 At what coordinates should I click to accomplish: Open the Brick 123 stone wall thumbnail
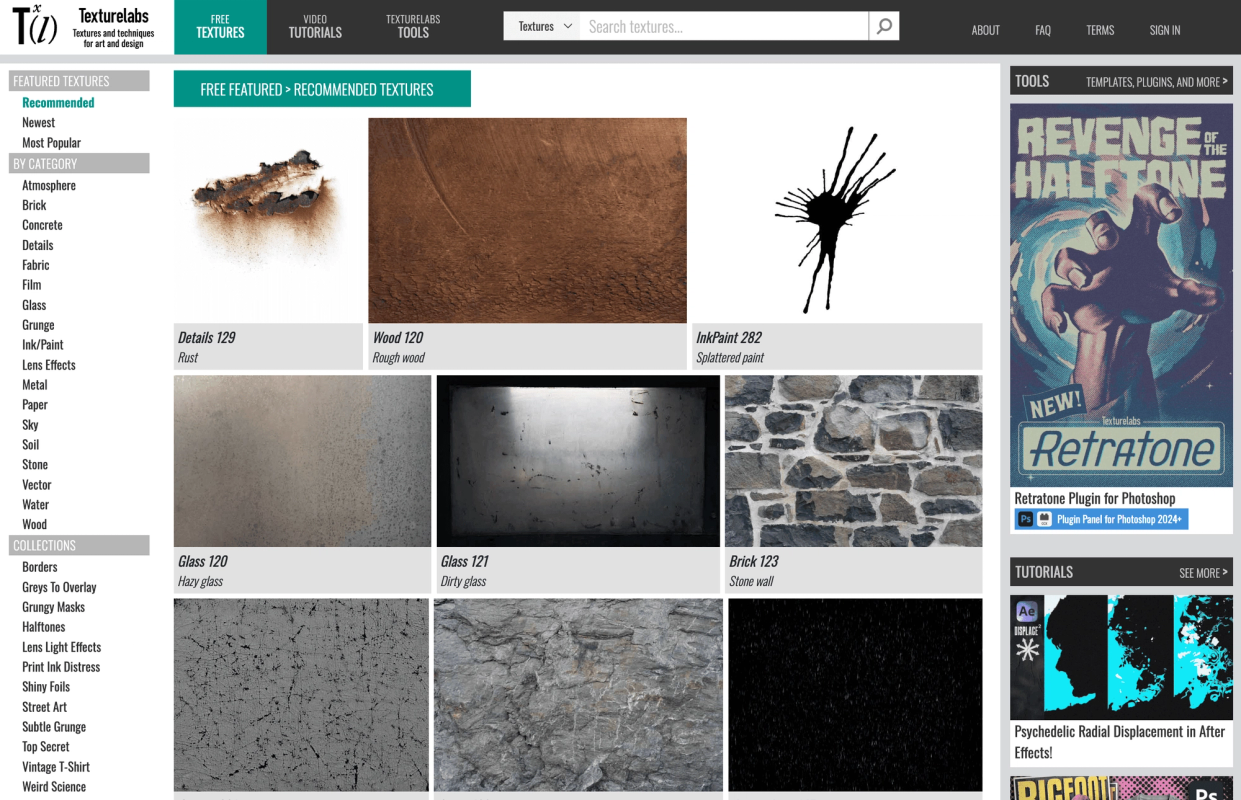[853, 461]
